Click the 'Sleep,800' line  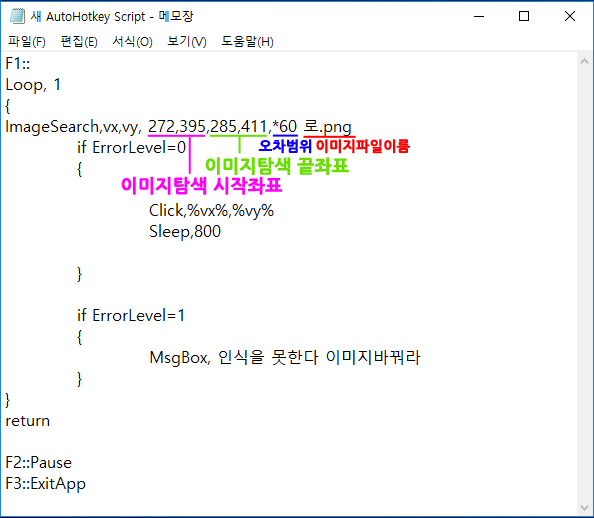[185, 232]
